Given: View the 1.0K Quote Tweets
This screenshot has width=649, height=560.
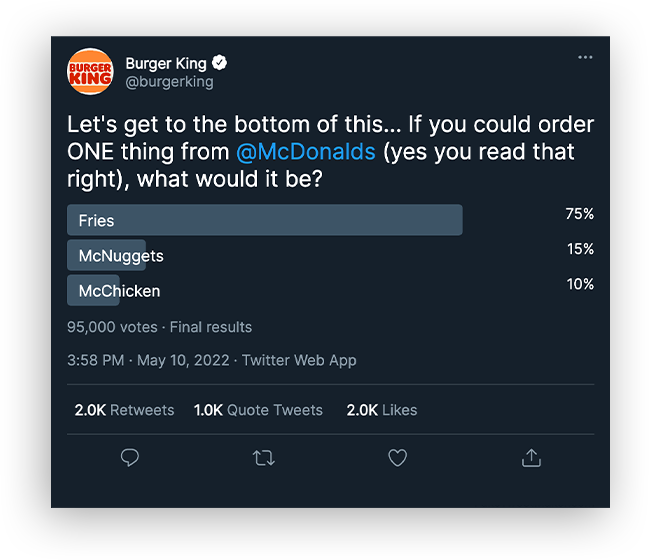Looking at the screenshot, I should (x=258, y=410).
